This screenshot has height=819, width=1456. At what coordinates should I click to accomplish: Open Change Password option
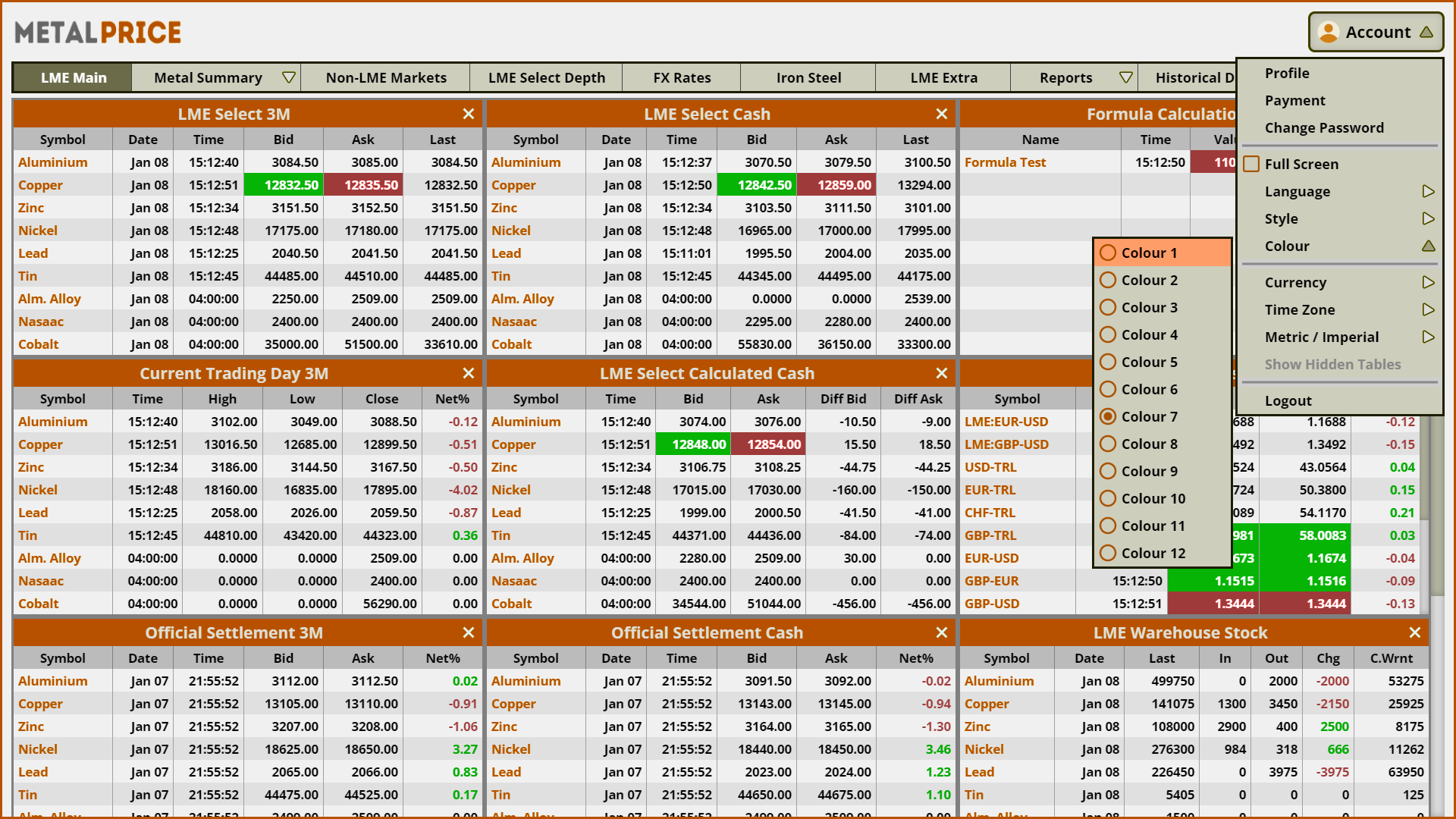(1324, 127)
